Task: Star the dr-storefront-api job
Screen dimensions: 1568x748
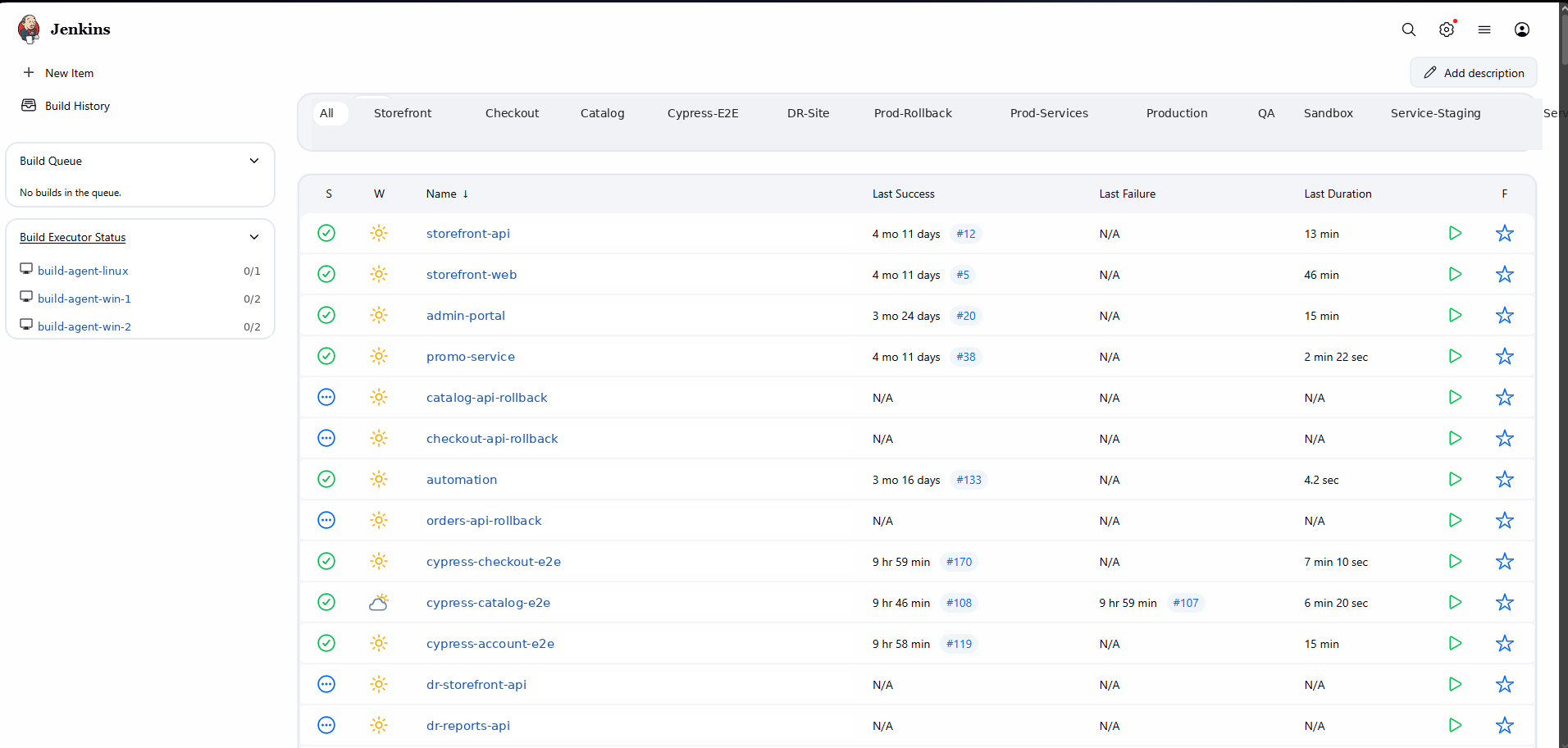Action: point(1505,685)
